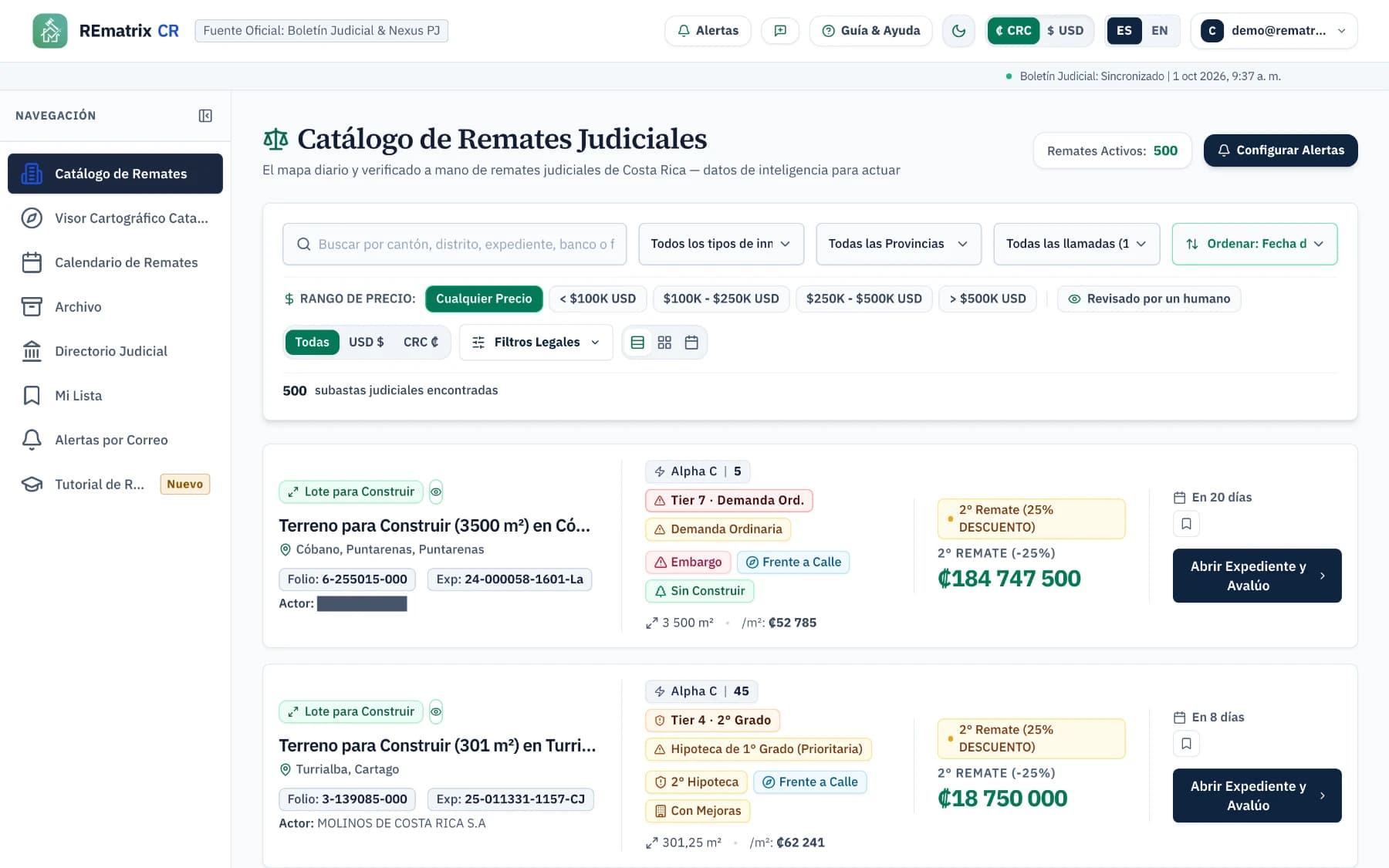
Task: Open the demo@rematr... account dropdown
Action: (1274, 31)
